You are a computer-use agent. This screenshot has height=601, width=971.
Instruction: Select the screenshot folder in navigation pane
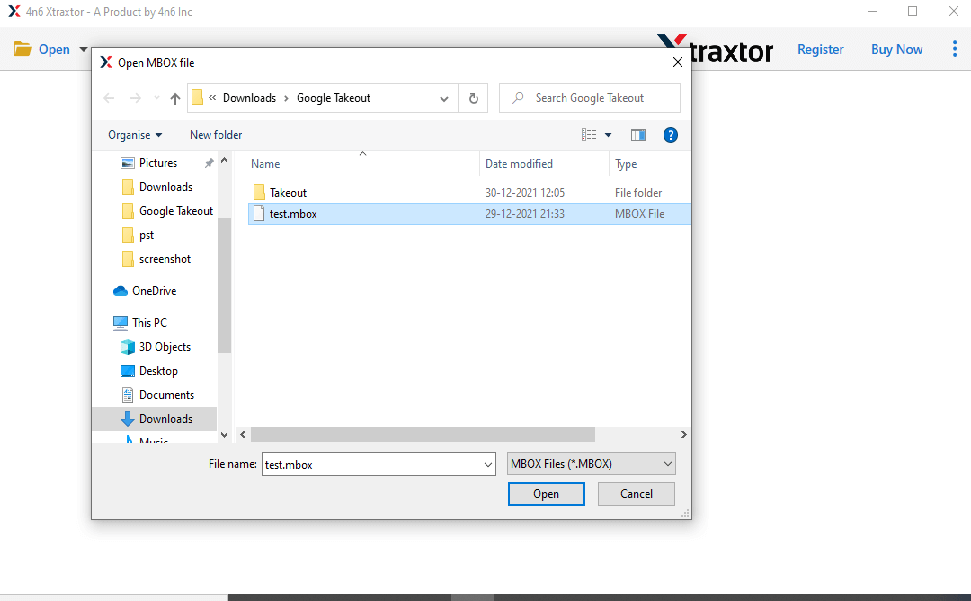[x=165, y=259]
